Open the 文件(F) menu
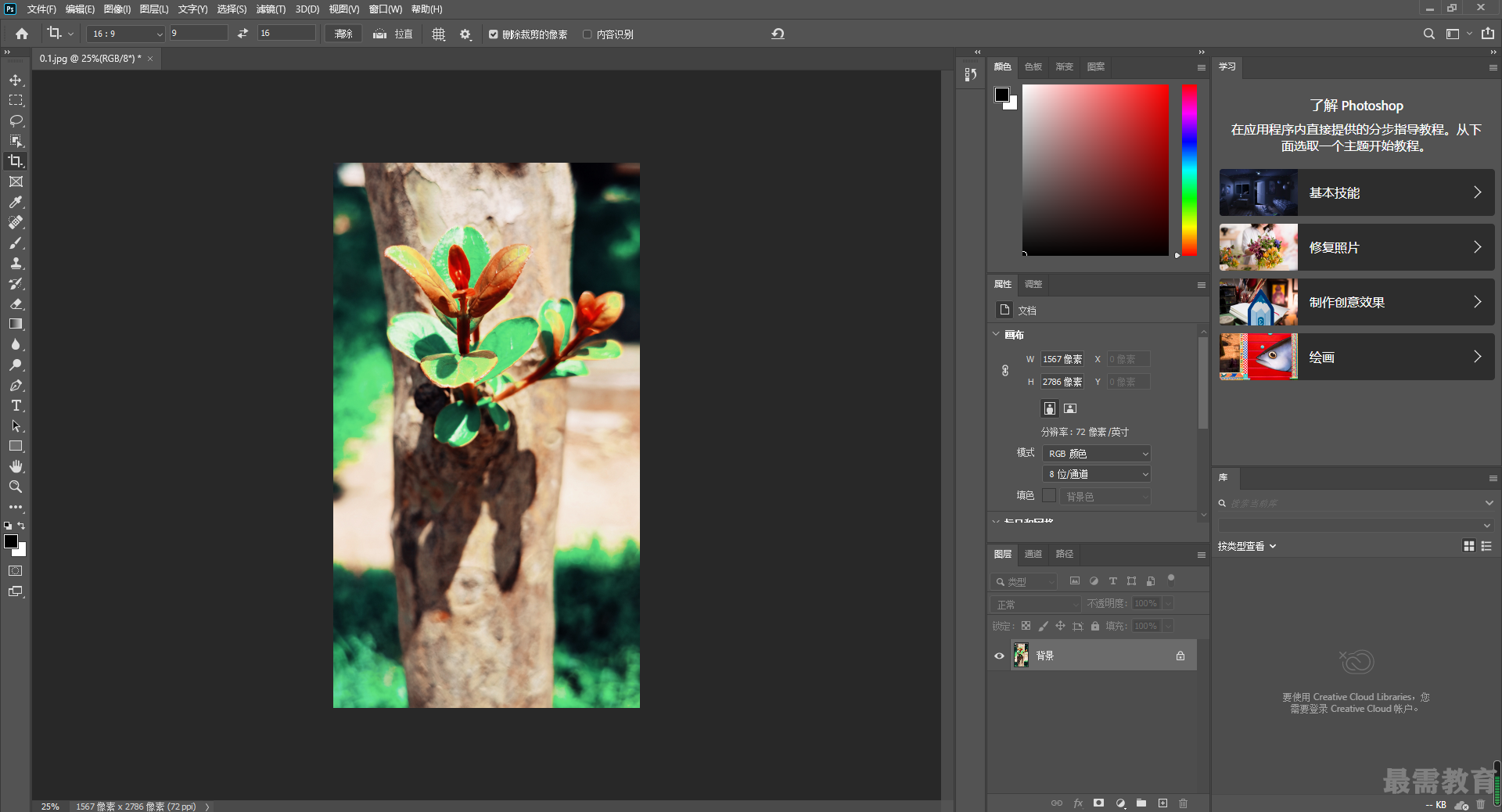This screenshot has width=1502, height=812. (x=41, y=9)
